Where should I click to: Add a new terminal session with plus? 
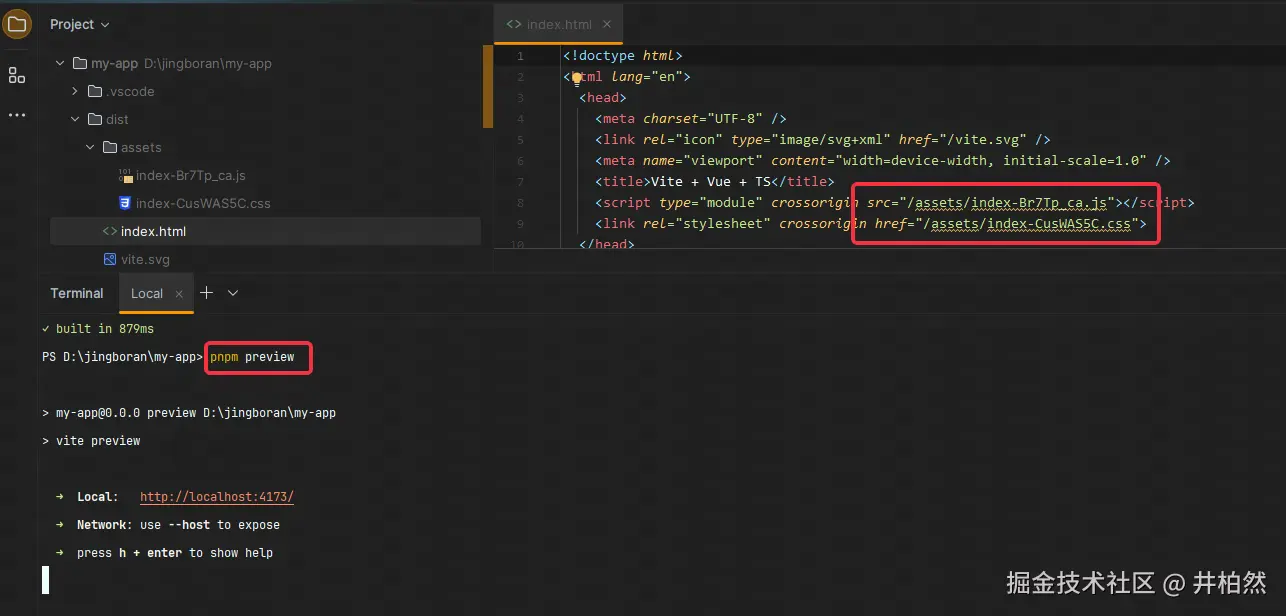(x=207, y=293)
